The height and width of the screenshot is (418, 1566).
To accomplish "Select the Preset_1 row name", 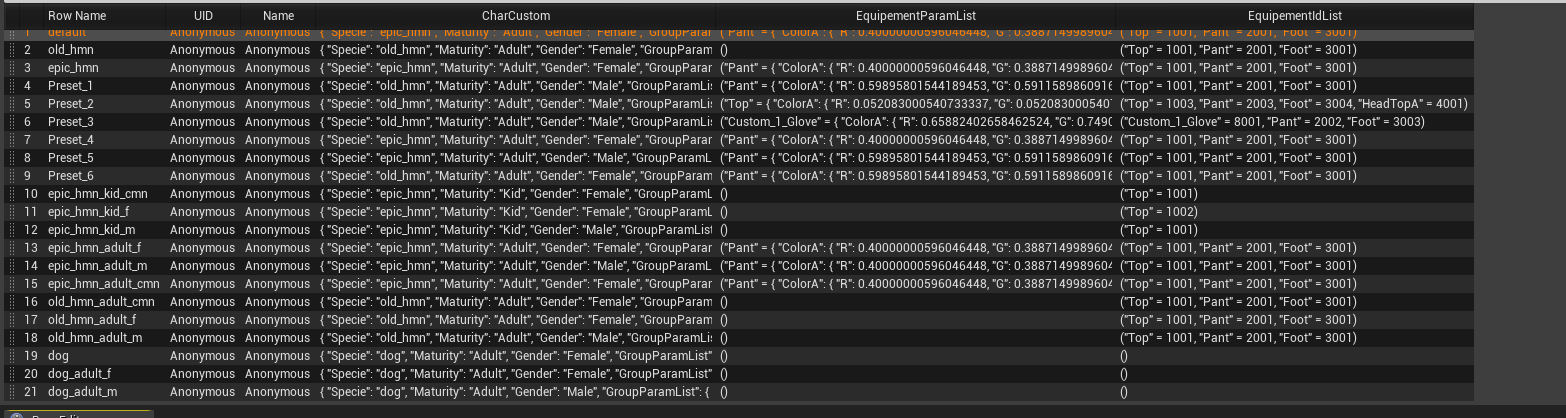I will (x=70, y=86).
